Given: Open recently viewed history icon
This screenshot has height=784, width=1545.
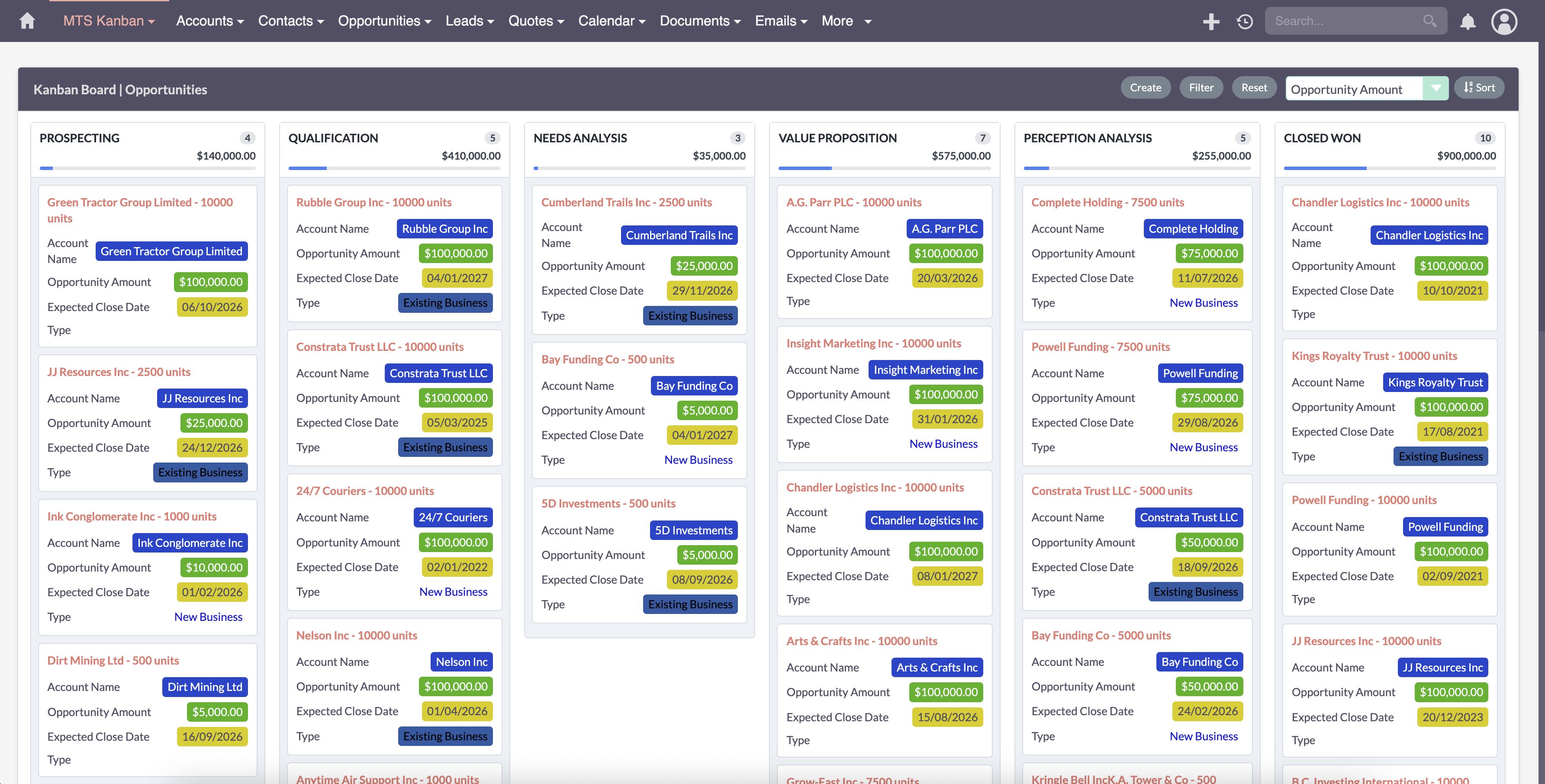Looking at the screenshot, I should (x=1245, y=22).
